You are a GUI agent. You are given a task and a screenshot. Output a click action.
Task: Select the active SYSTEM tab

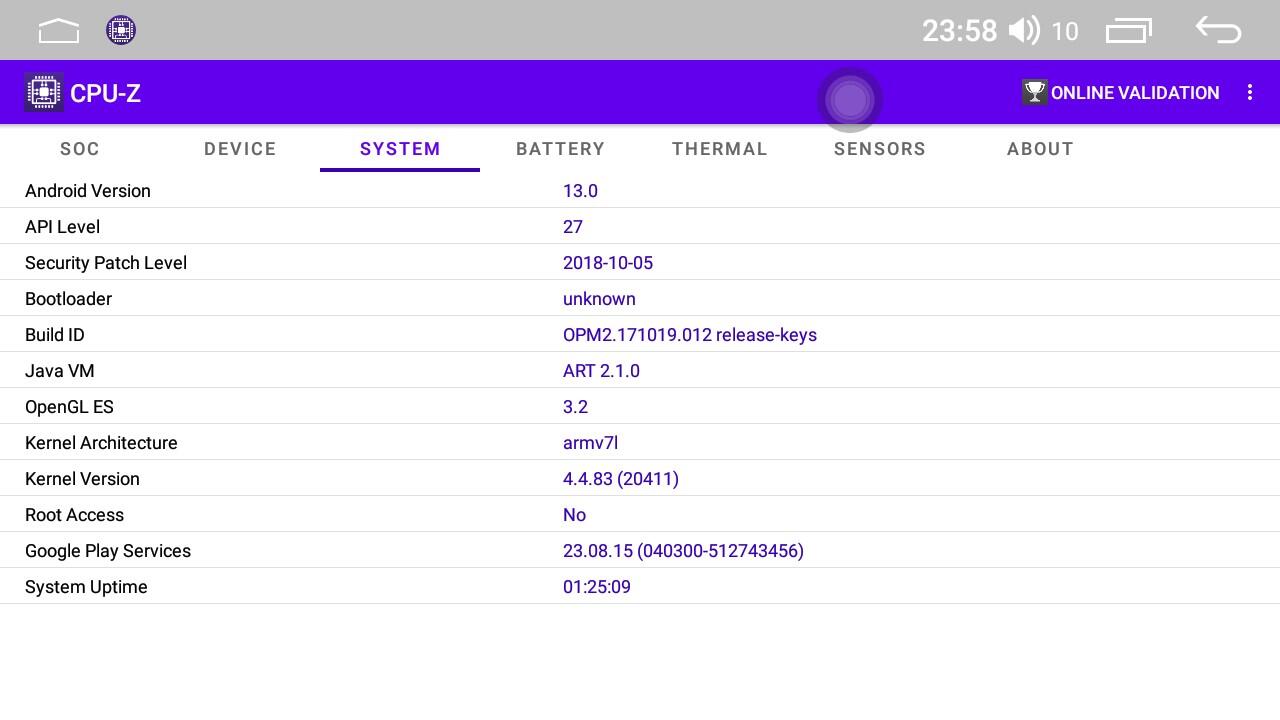(400, 149)
